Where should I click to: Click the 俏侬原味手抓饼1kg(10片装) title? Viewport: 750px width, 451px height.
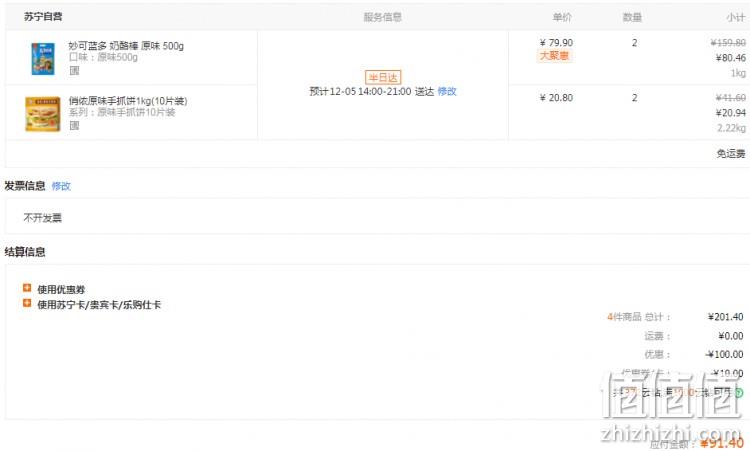point(128,101)
